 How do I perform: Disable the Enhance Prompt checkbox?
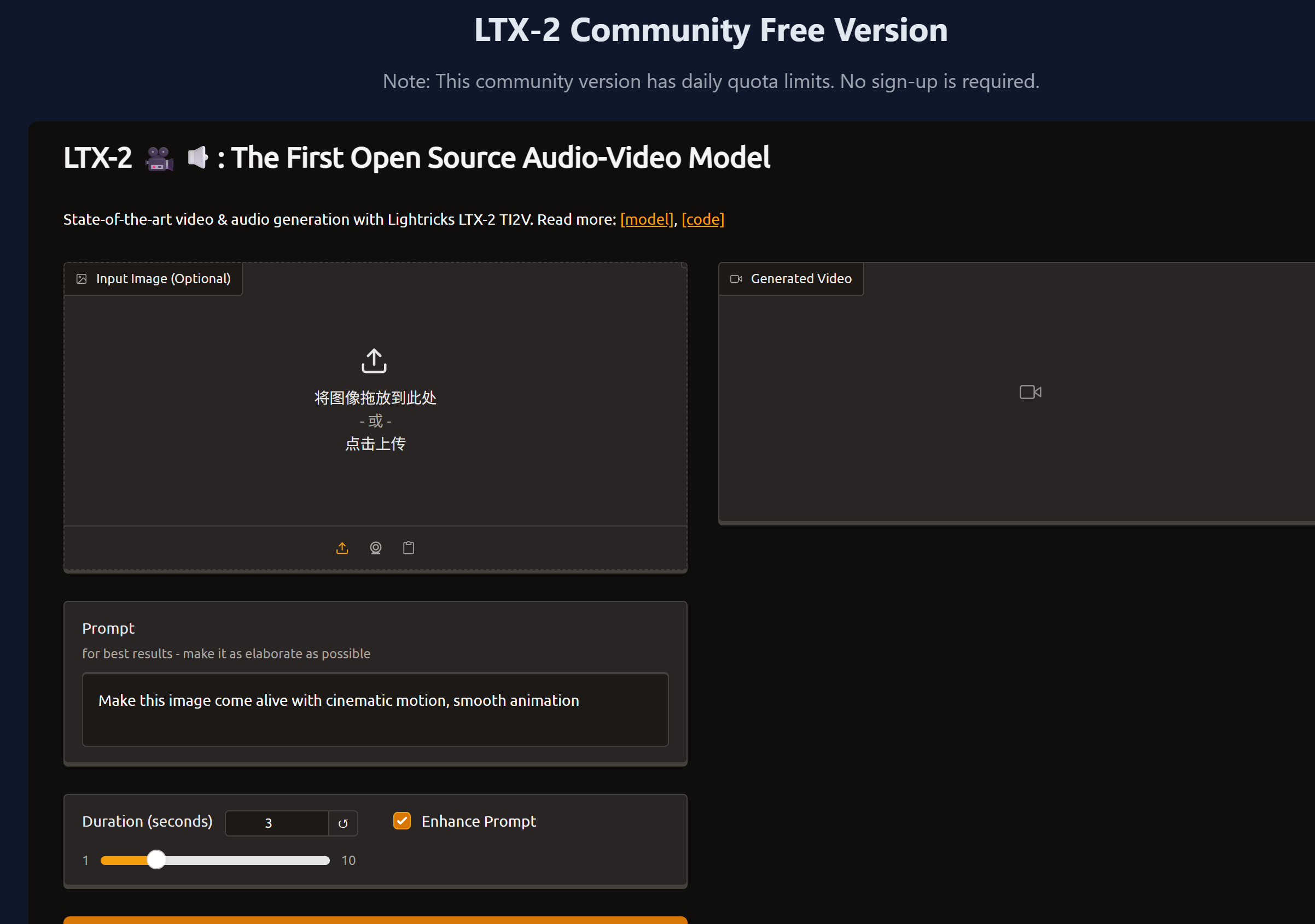tap(402, 820)
